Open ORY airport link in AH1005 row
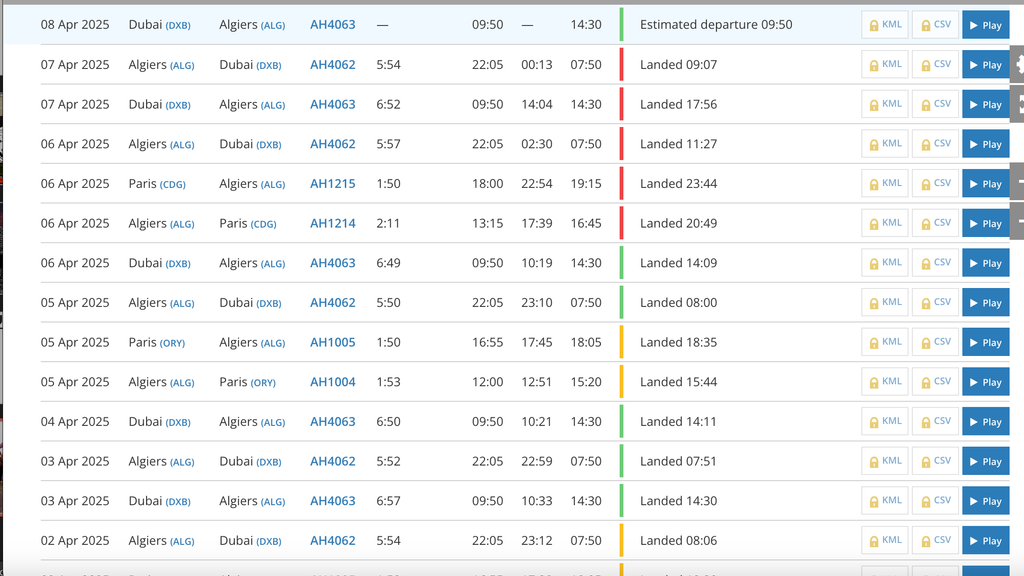Viewport: 1024px width, 576px height. point(172,344)
